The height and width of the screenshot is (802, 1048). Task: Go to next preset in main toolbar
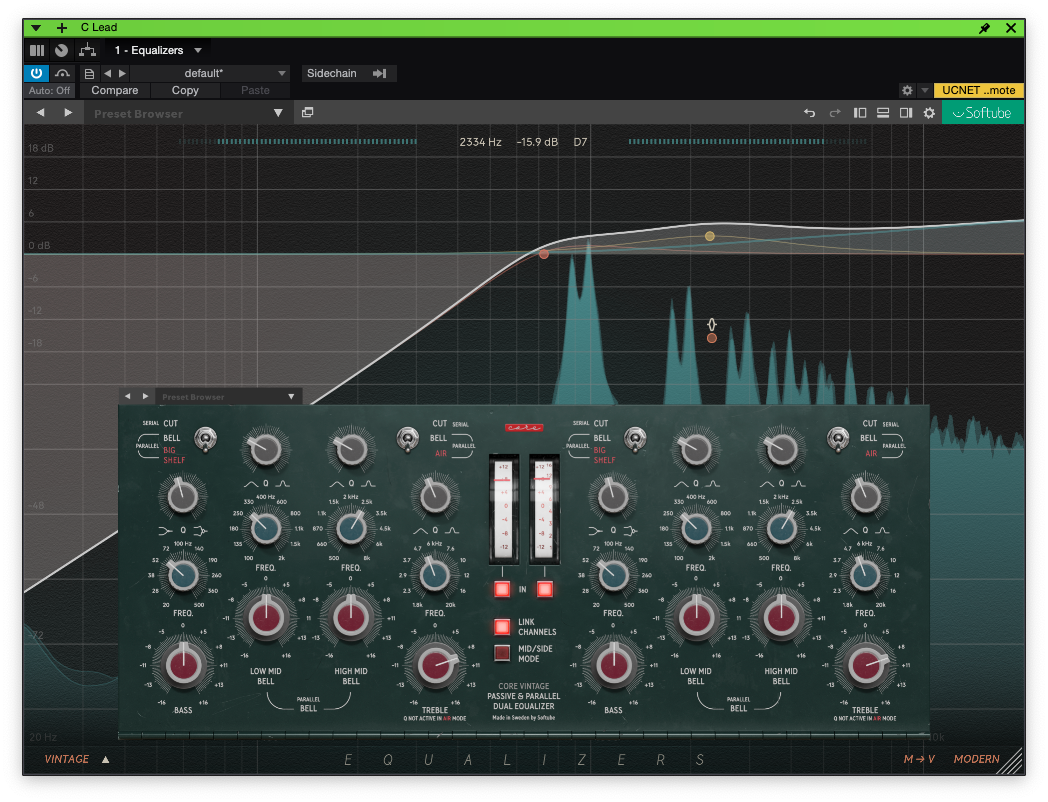[68, 113]
